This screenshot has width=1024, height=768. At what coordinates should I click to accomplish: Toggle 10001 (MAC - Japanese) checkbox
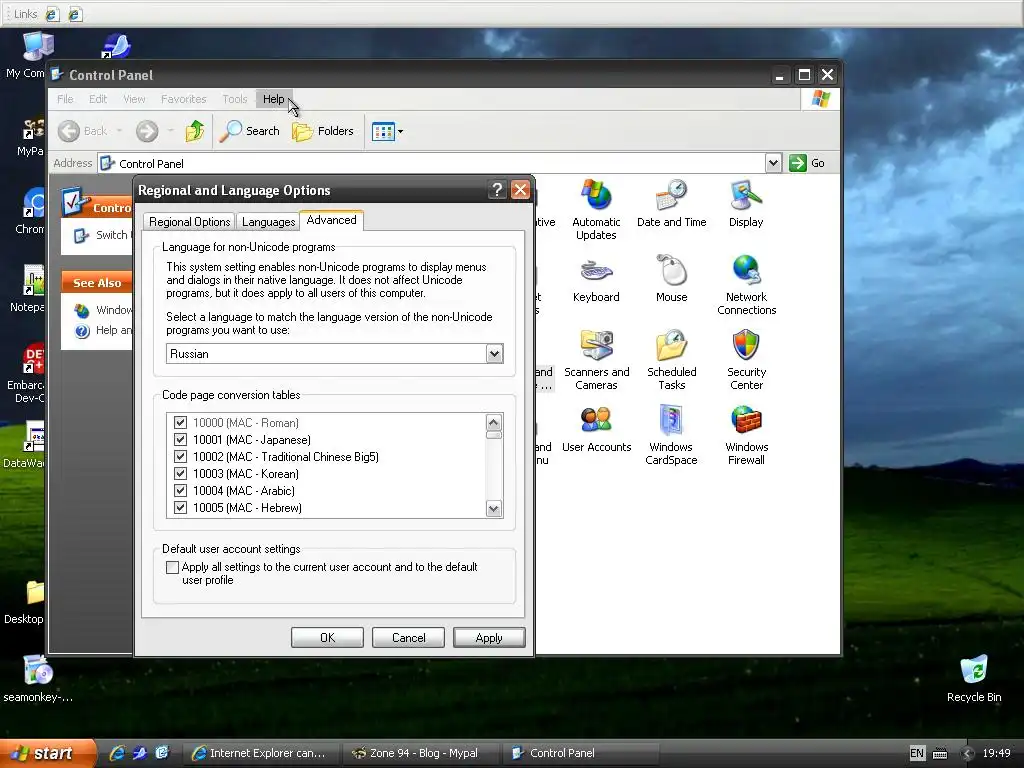(x=180, y=440)
